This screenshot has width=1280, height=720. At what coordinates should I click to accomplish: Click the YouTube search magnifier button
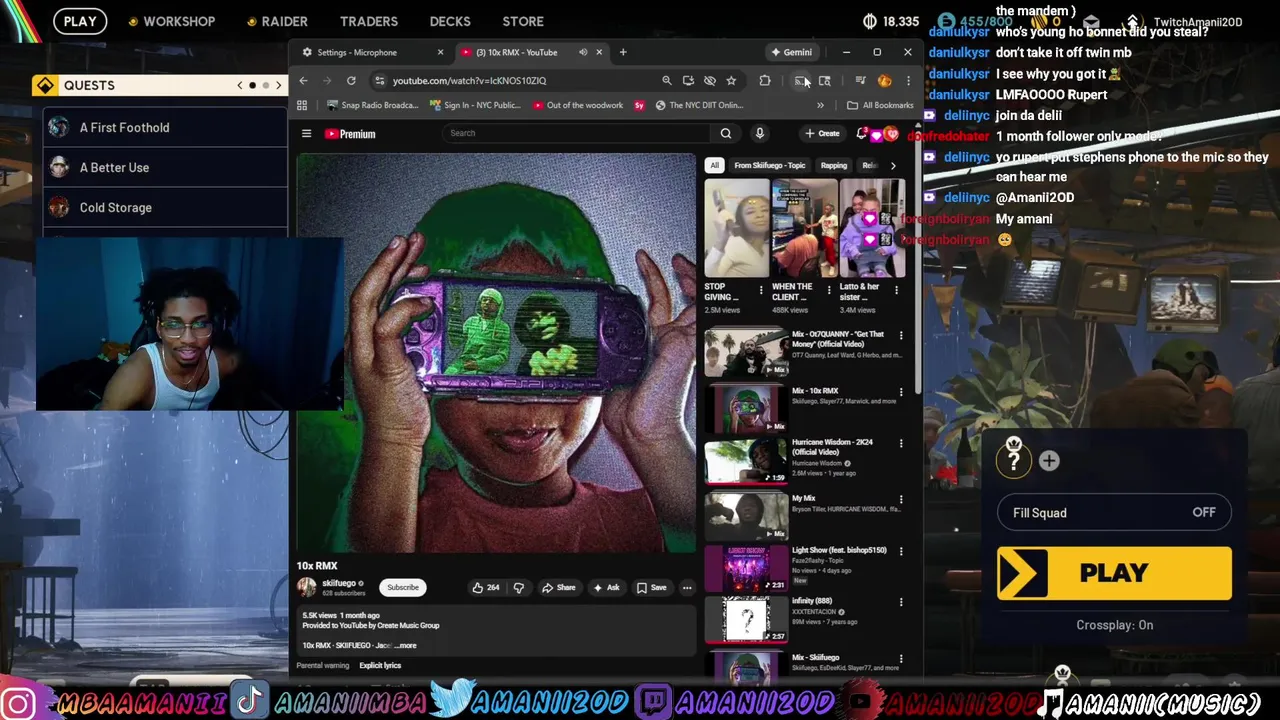pyautogui.click(x=726, y=133)
